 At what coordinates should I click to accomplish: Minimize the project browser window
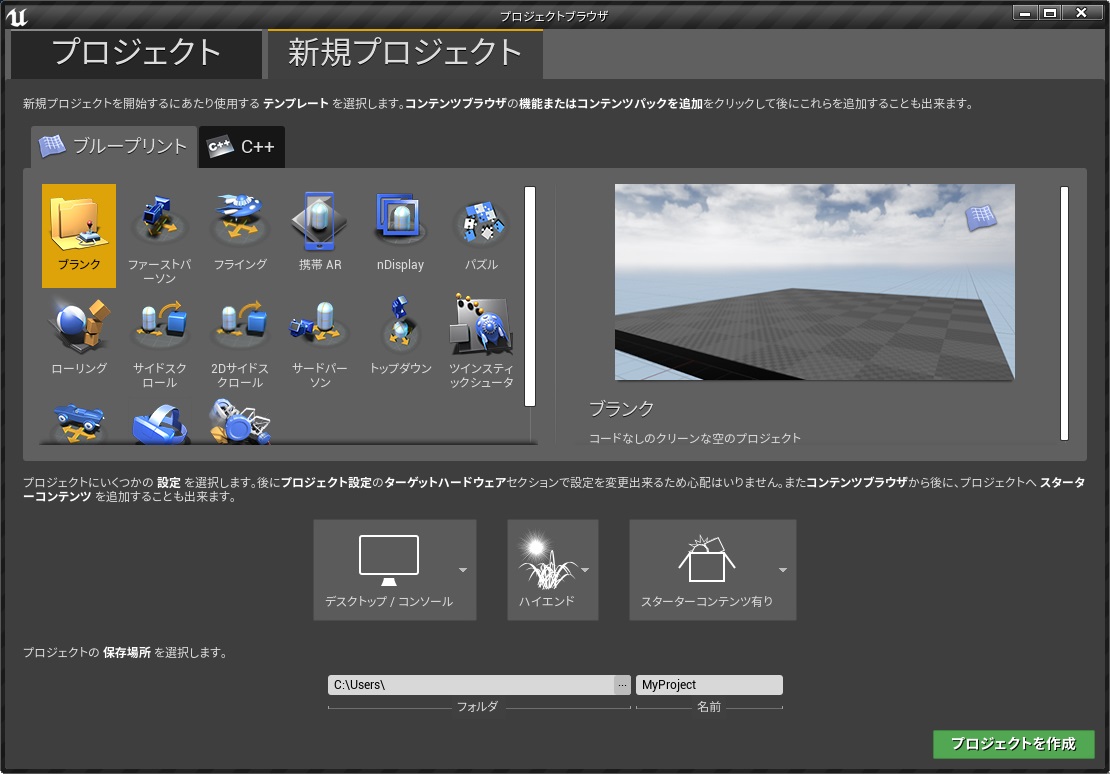[x=1024, y=13]
